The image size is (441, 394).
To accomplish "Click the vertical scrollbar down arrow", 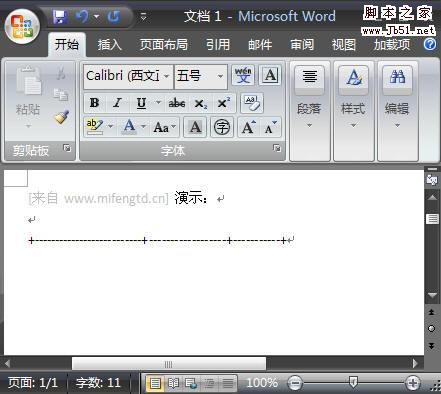I will 432,295.
